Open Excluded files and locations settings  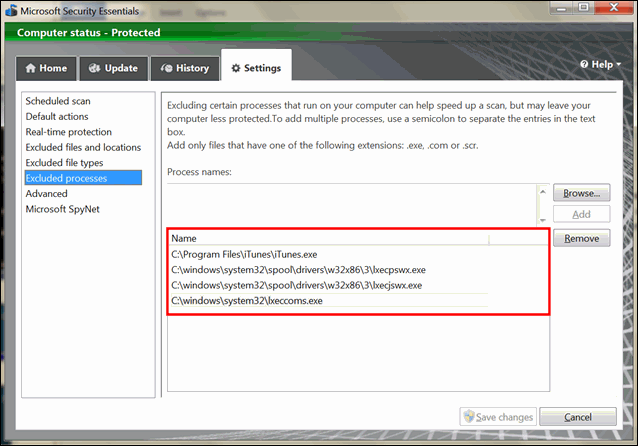[x=83, y=147]
